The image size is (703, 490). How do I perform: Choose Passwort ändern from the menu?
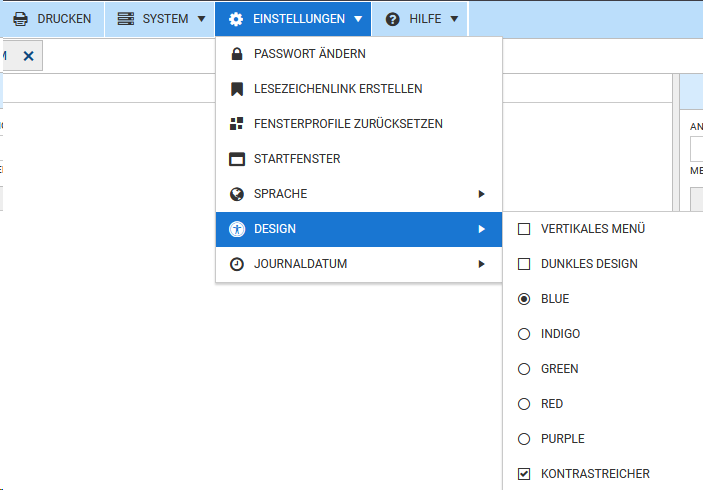359,54
